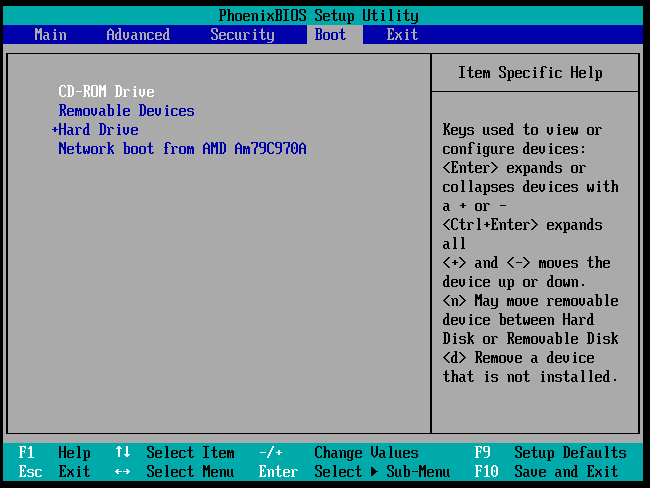The width and height of the screenshot is (650, 488).
Task: Click the Select Menu legend text
Action: coord(190,471)
